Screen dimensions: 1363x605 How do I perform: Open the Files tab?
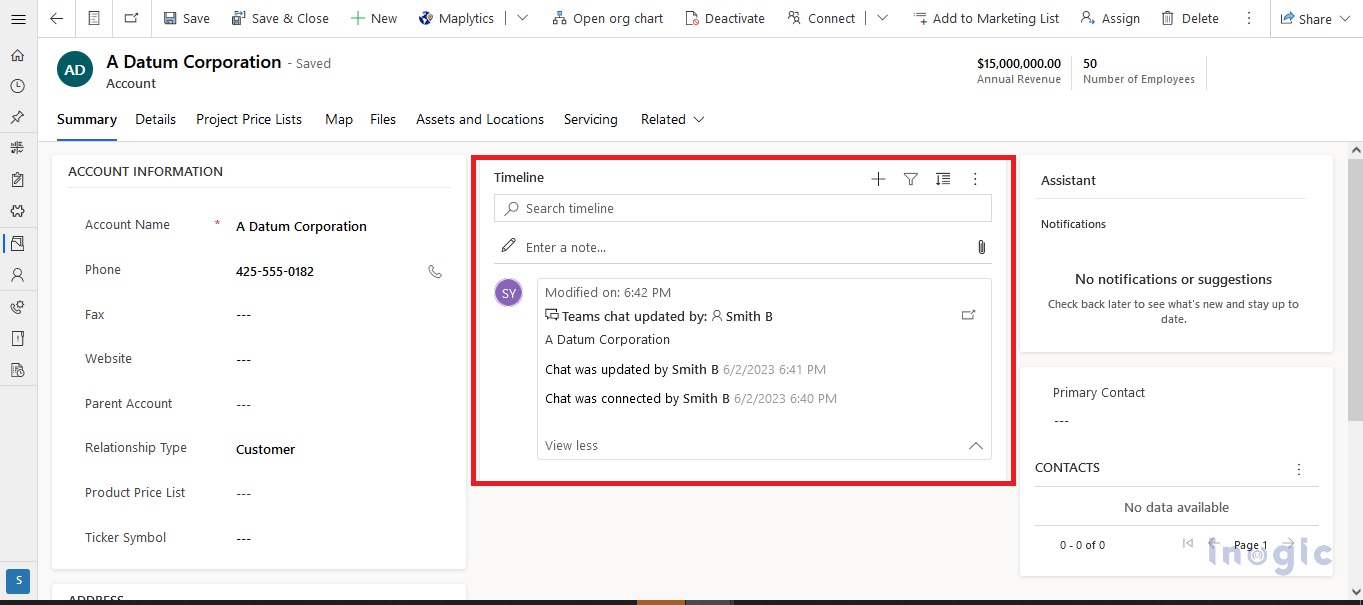(x=383, y=119)
